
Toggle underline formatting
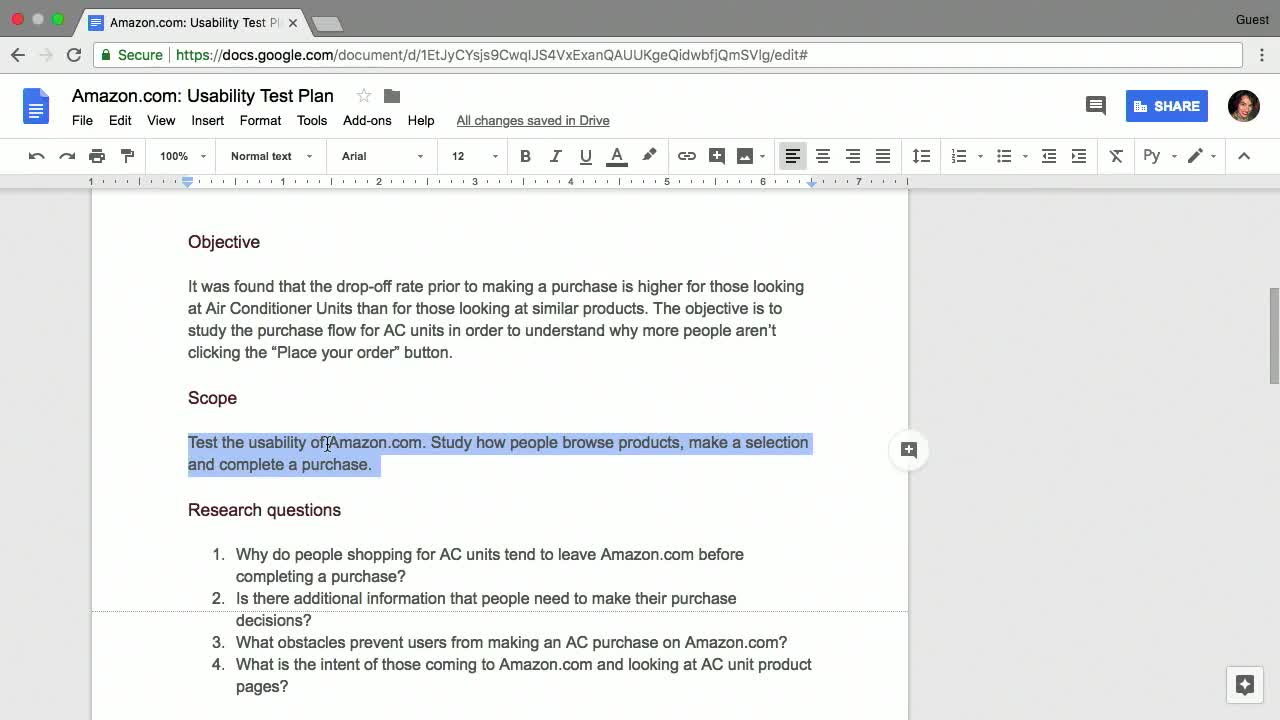tap(586, 156)
